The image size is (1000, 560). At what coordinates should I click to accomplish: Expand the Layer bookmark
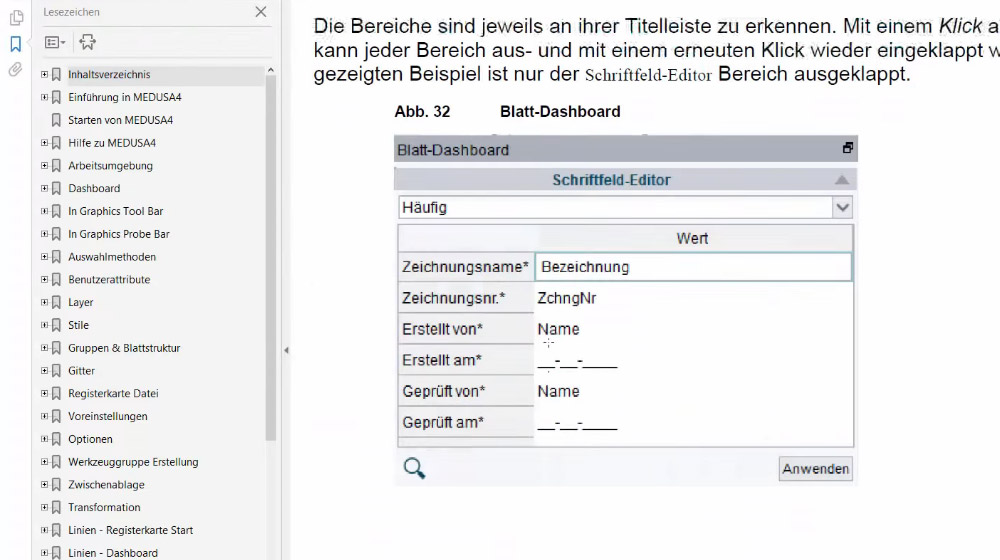(x=44, y=302)
